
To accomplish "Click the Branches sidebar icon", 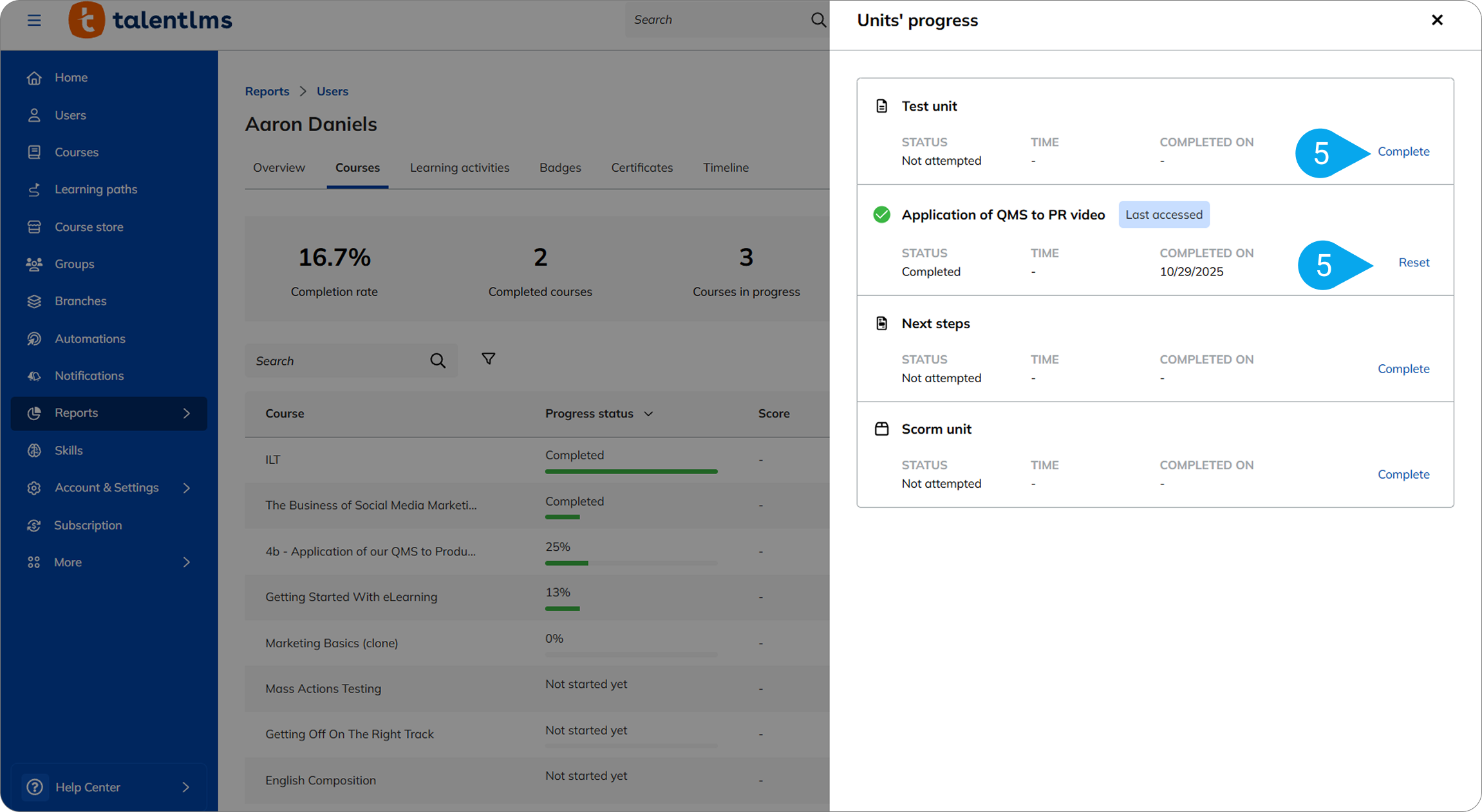I will 34,301.
